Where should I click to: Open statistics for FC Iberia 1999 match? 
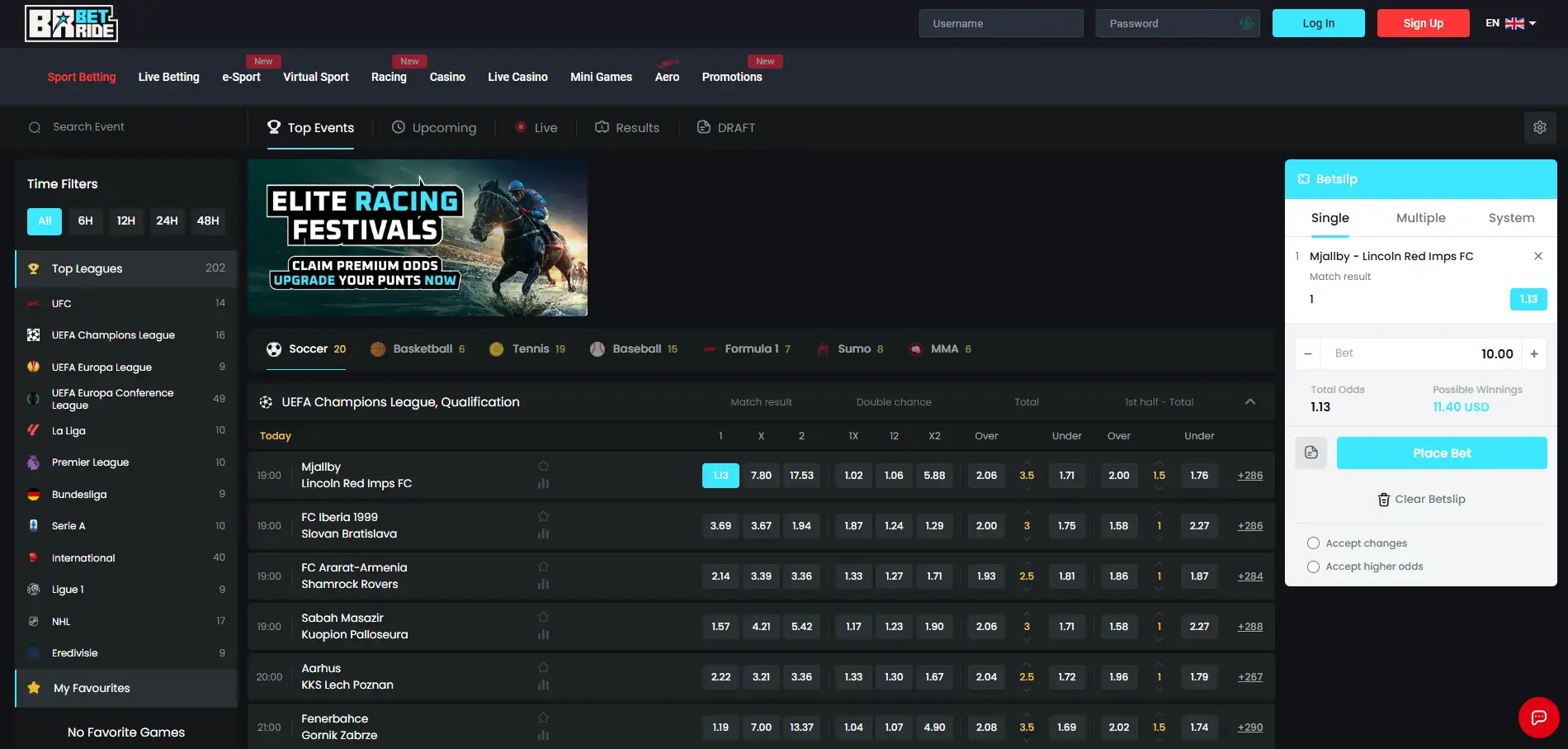tap(543, 534)
